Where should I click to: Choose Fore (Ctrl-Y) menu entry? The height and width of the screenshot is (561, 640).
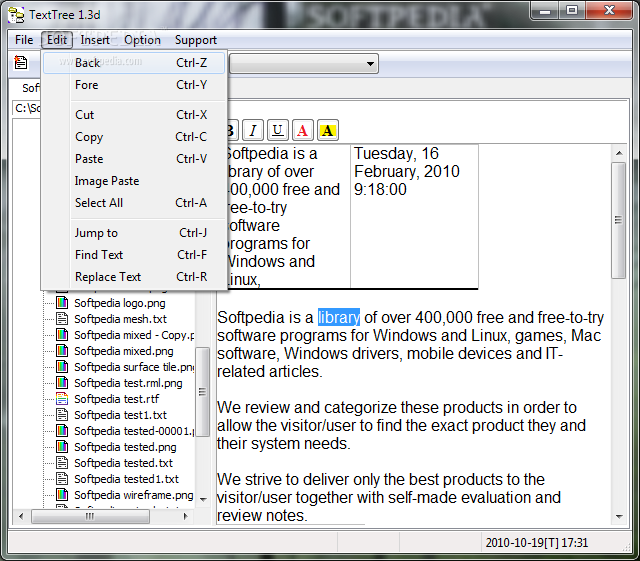point(134,85)
